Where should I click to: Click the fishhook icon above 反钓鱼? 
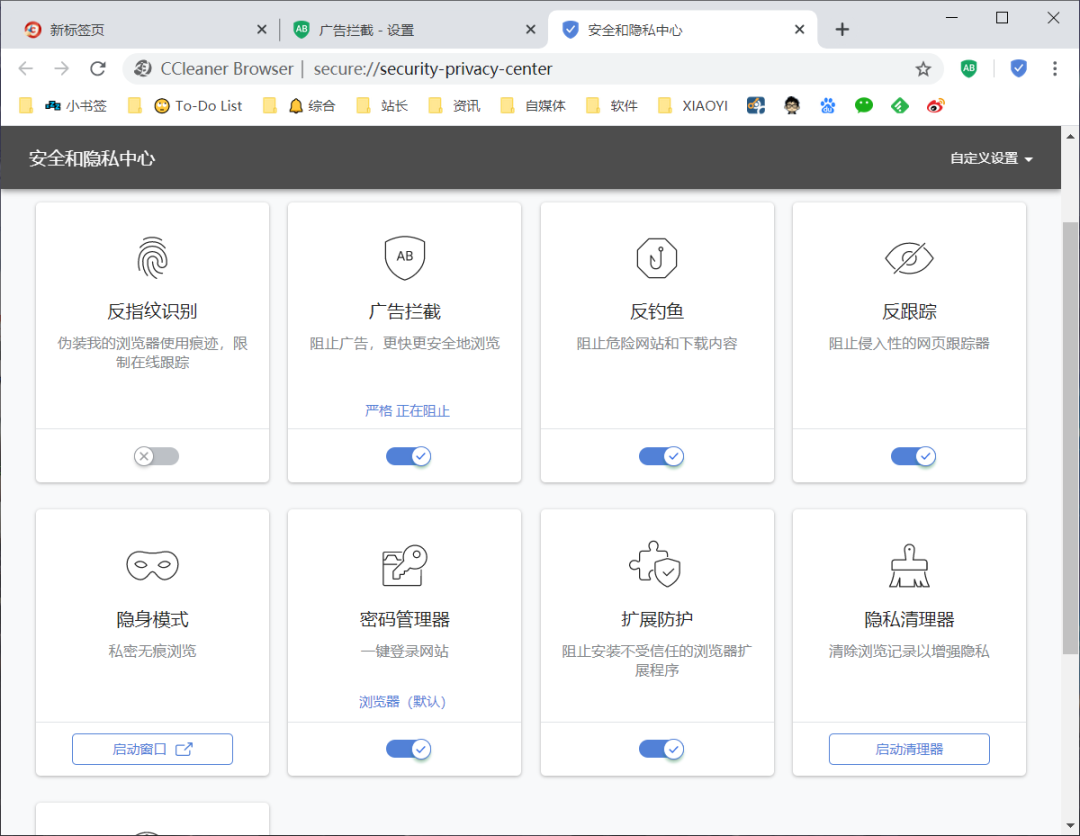[x=657, y=257]
